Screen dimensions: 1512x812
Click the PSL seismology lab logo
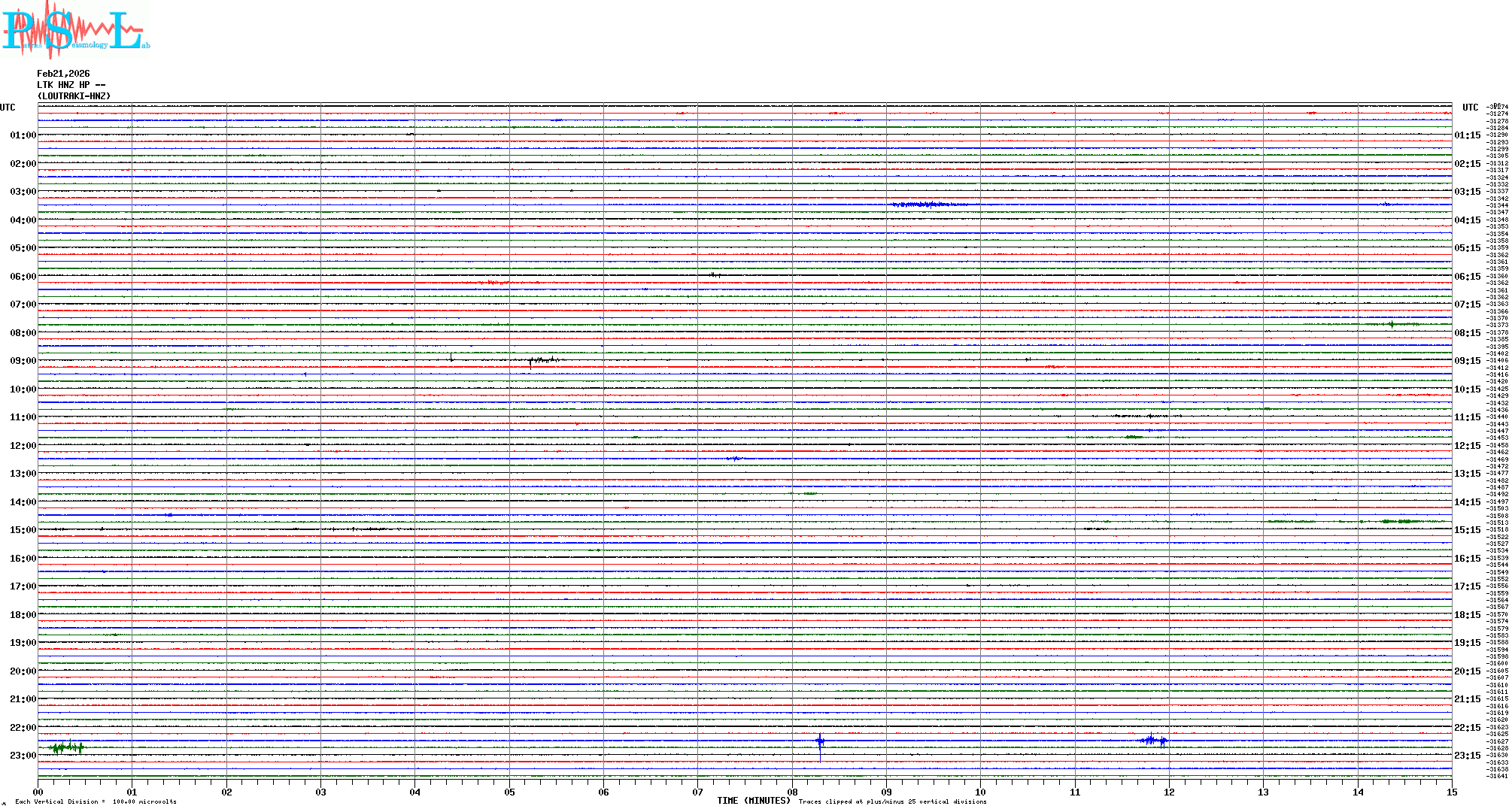75,30
